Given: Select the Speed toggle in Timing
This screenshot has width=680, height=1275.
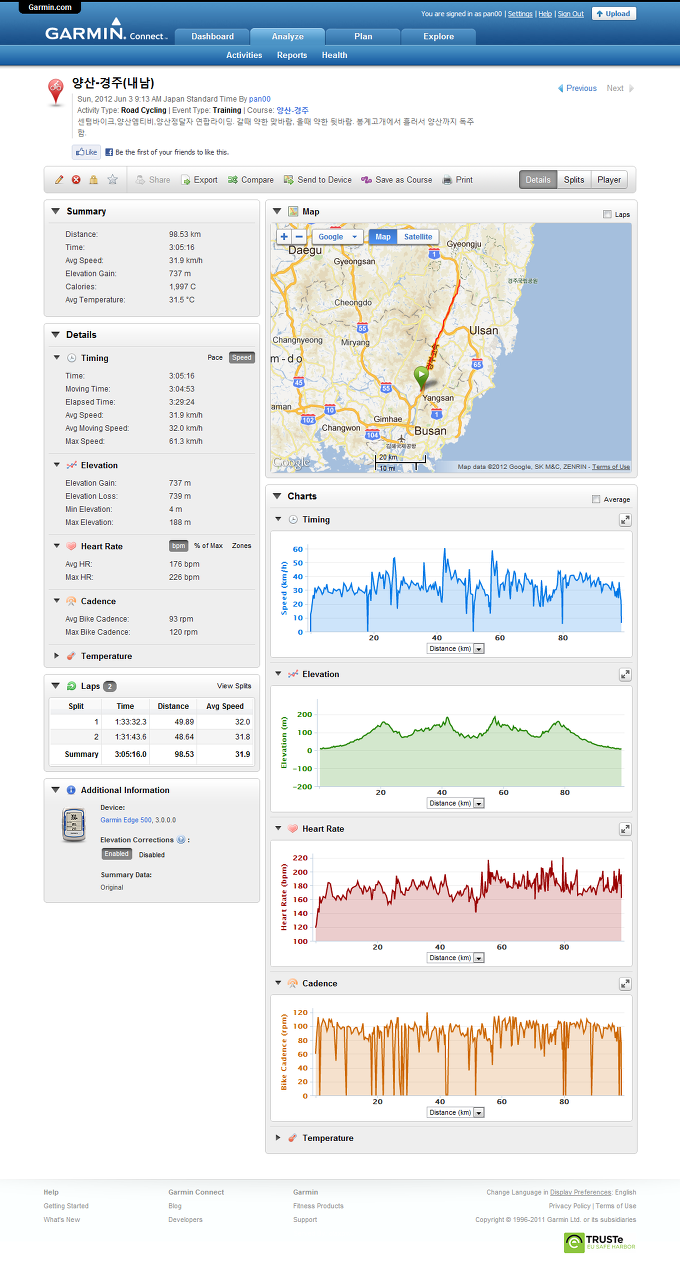Looking at the screenshot, I should (242, 358).
